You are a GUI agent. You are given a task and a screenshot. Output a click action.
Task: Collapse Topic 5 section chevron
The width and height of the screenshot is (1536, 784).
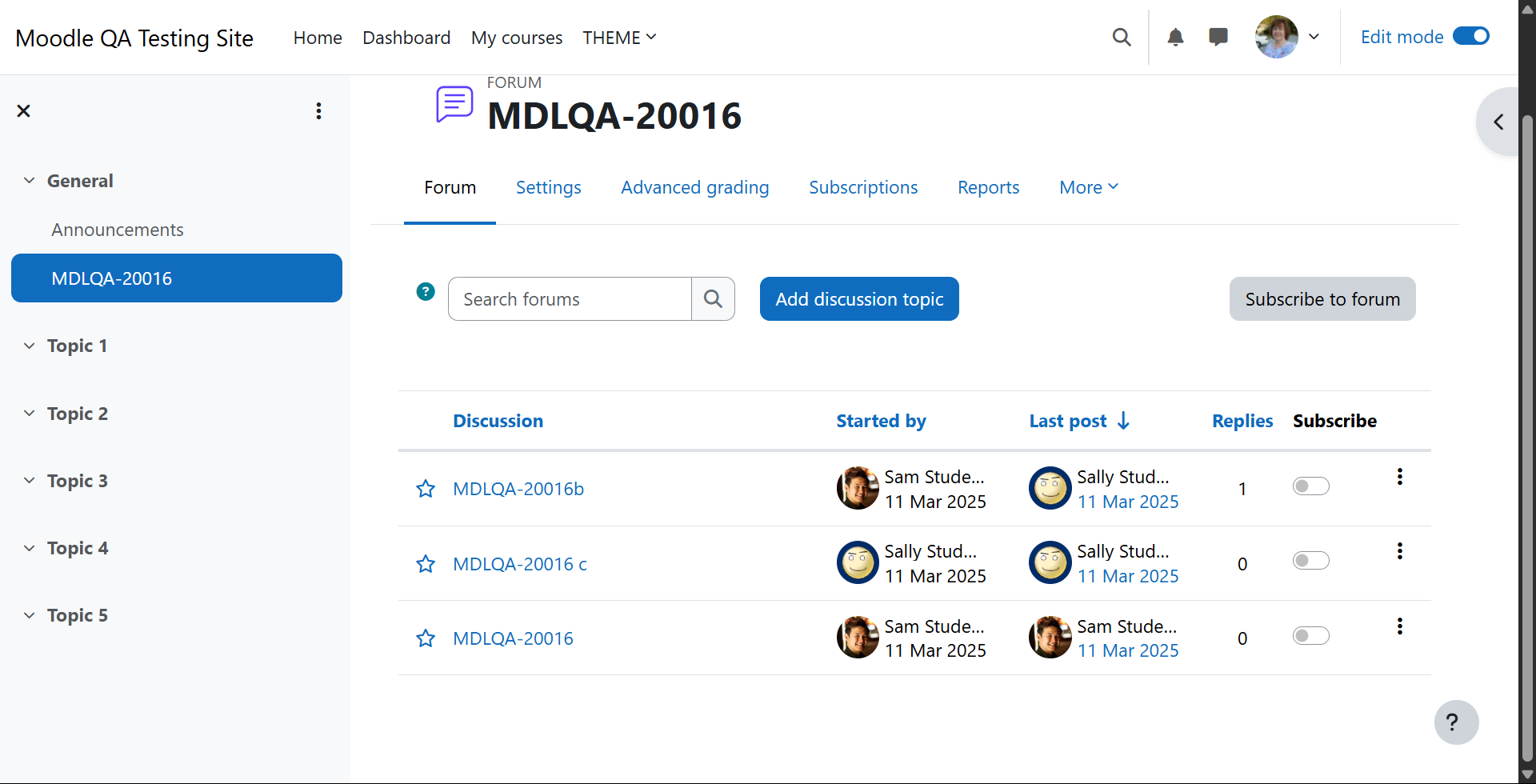[30, 615]
